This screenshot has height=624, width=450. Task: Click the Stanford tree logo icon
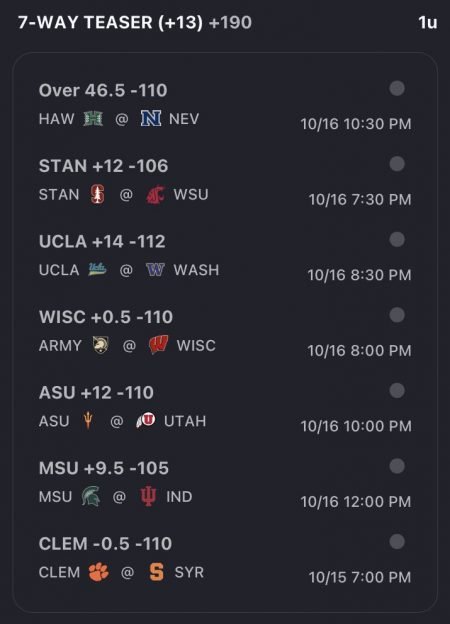tap(98, 194)
